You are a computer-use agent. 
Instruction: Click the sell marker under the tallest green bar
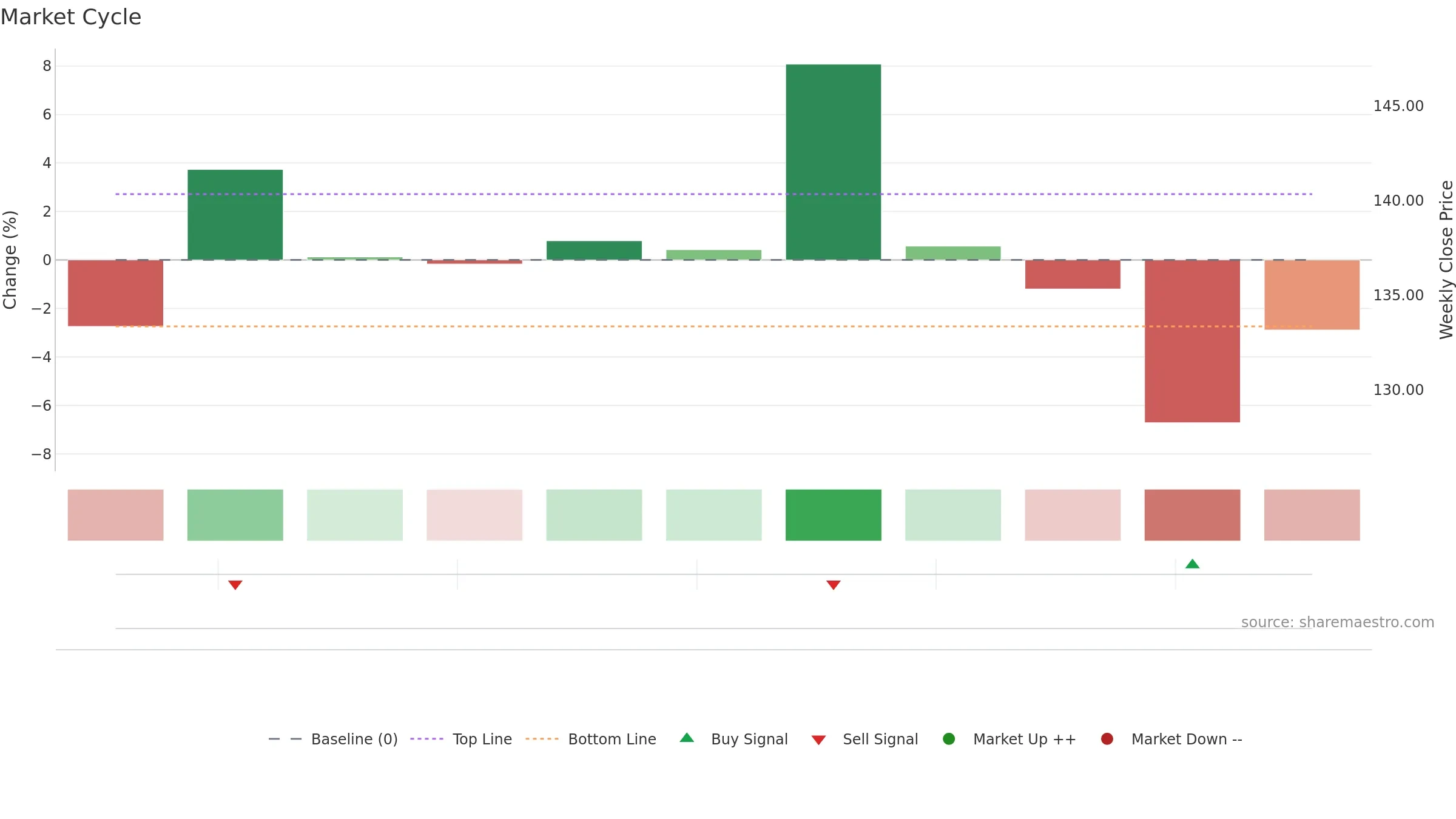[x=834, y=585]
